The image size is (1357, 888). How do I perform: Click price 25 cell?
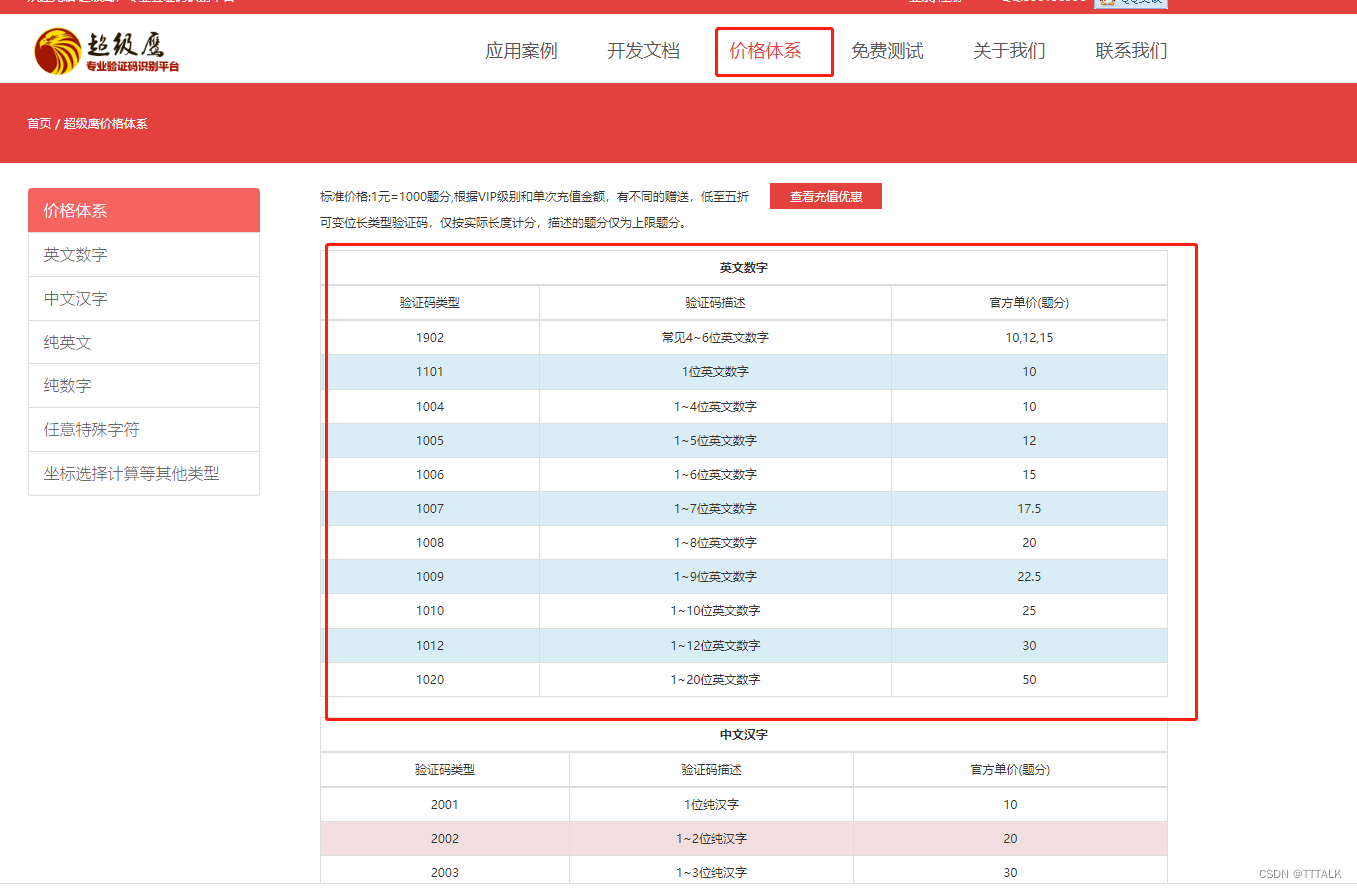(1029, 611)
